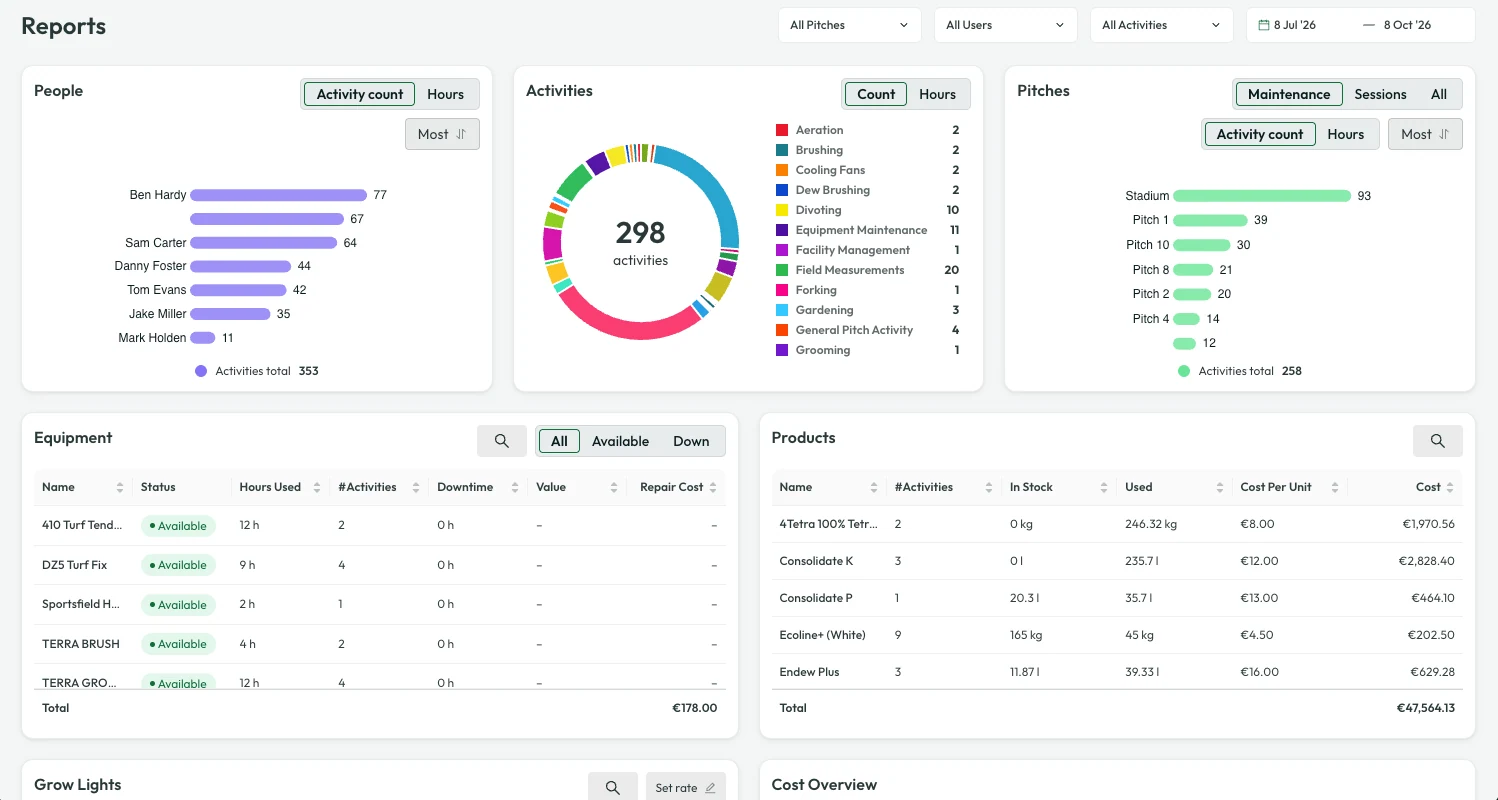1498x800 pixels.
Task: Click sort arrows on Products Cost column
Action: coord(1451,487)
